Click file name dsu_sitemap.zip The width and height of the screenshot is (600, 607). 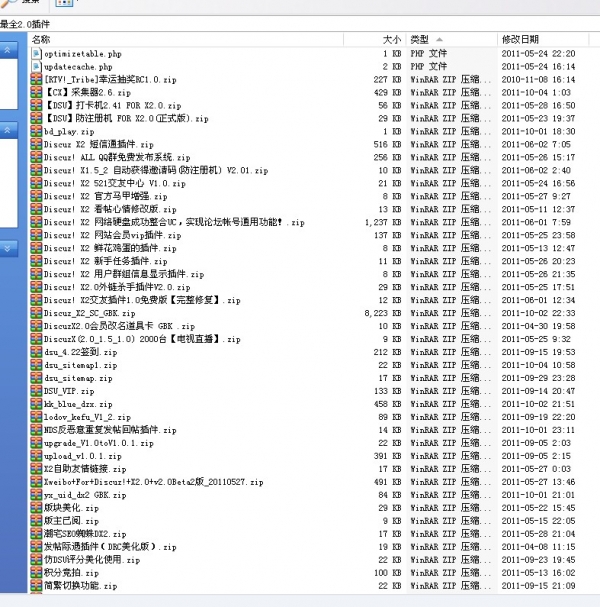[x=78, y=378]
